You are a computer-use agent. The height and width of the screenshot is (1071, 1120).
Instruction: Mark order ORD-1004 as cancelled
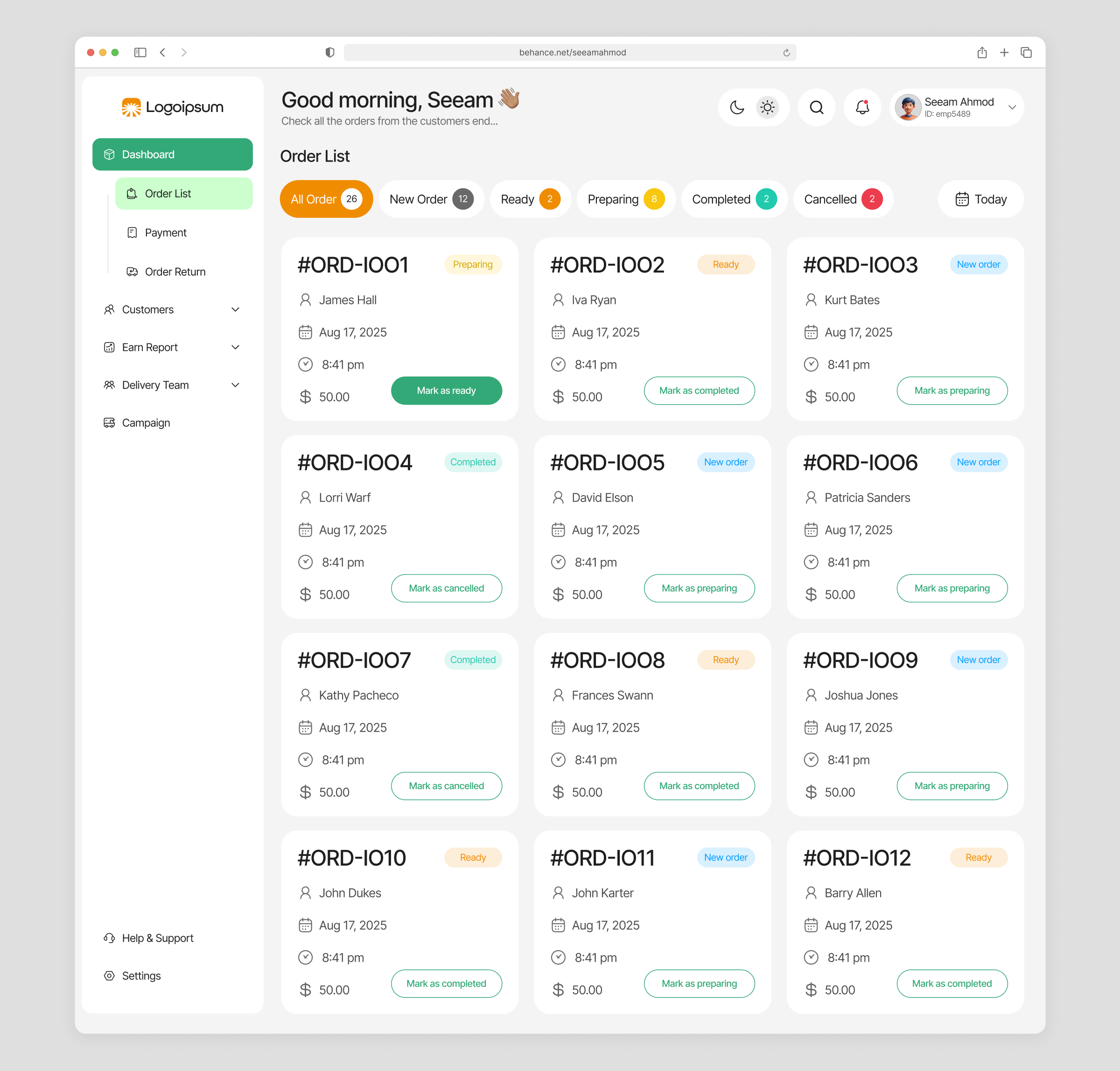[447, 588]
